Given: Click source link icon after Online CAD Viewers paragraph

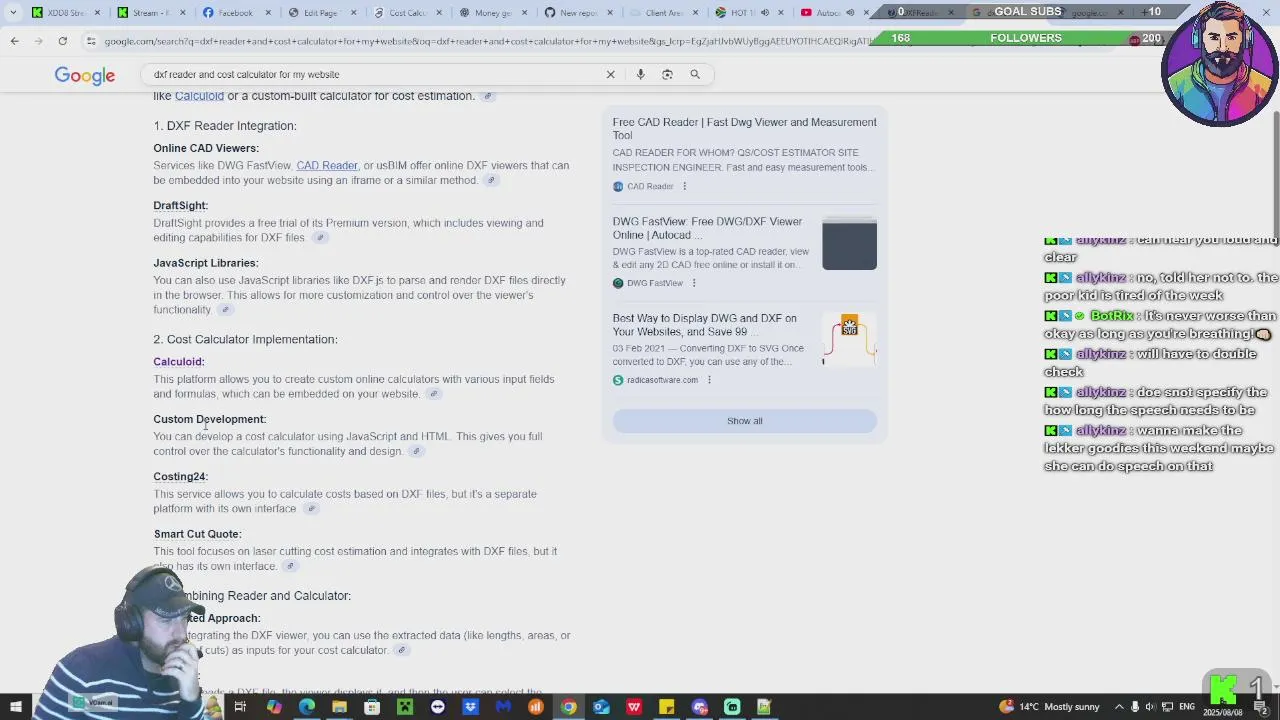Looking at the screenshot, I should point(491,180).
